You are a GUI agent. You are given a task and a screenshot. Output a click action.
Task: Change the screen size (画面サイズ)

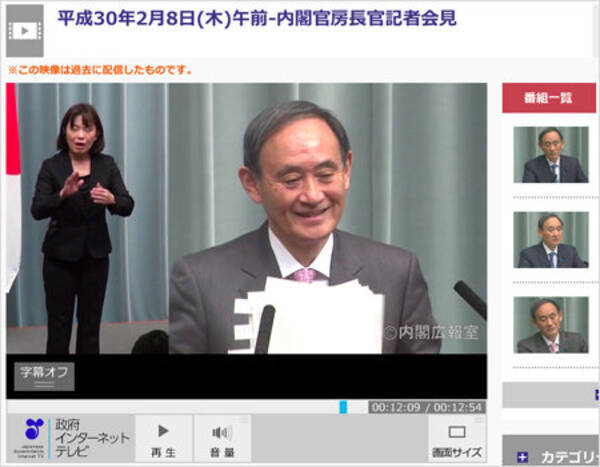click(457, 439)
